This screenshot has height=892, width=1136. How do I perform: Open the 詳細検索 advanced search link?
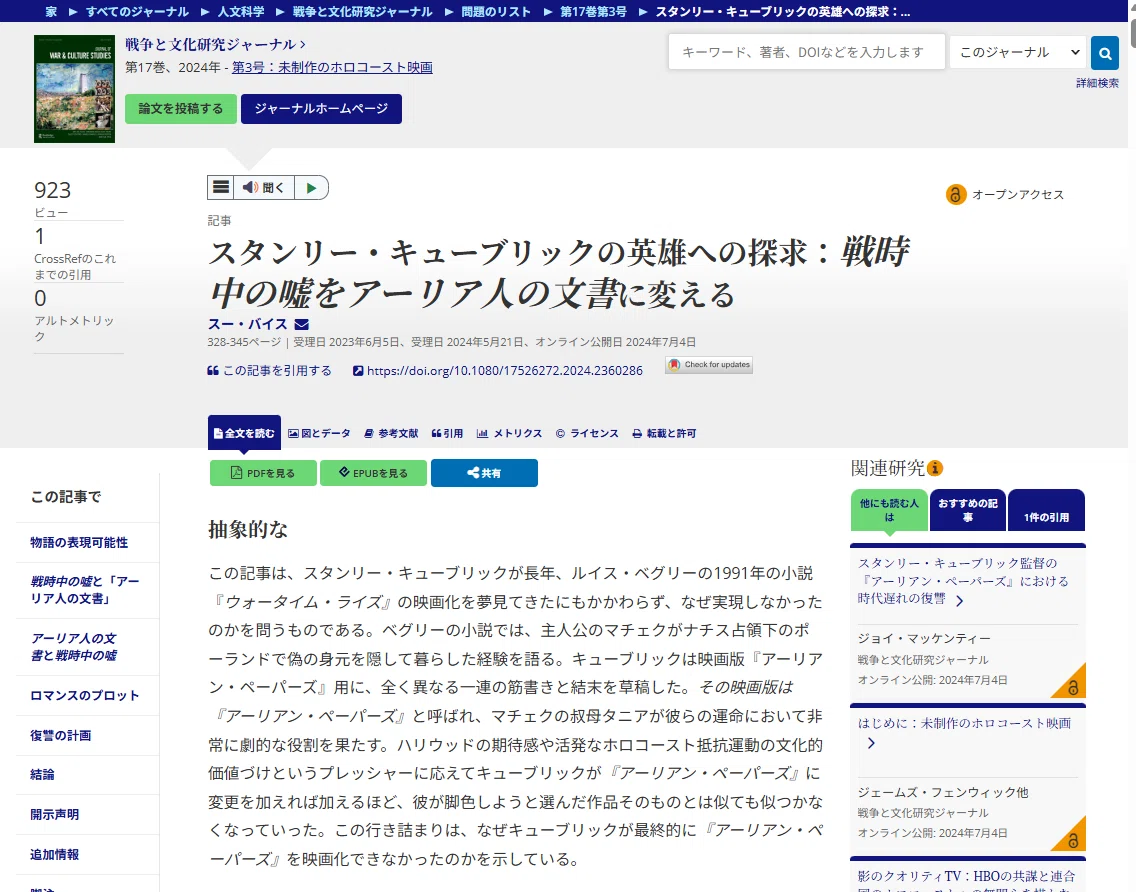click(x=1097, y=83)
